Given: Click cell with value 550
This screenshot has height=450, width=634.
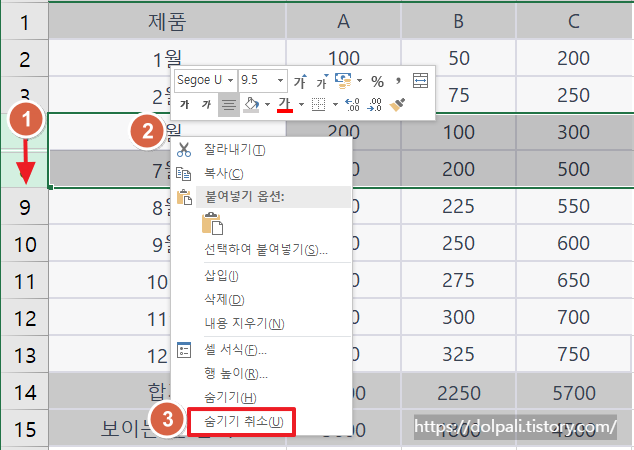Looking at the screenshot, I should pos(575,207).
